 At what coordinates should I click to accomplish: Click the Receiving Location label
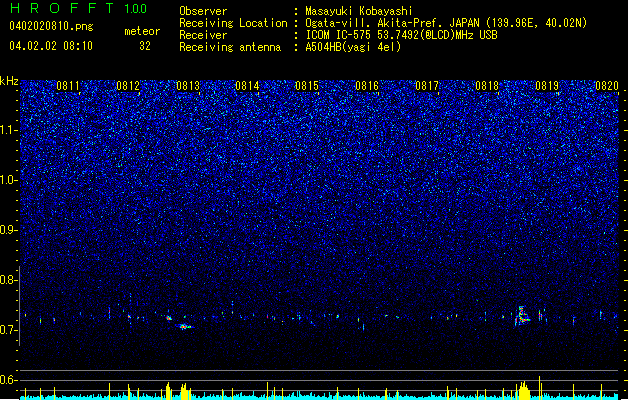pos(233,23)
